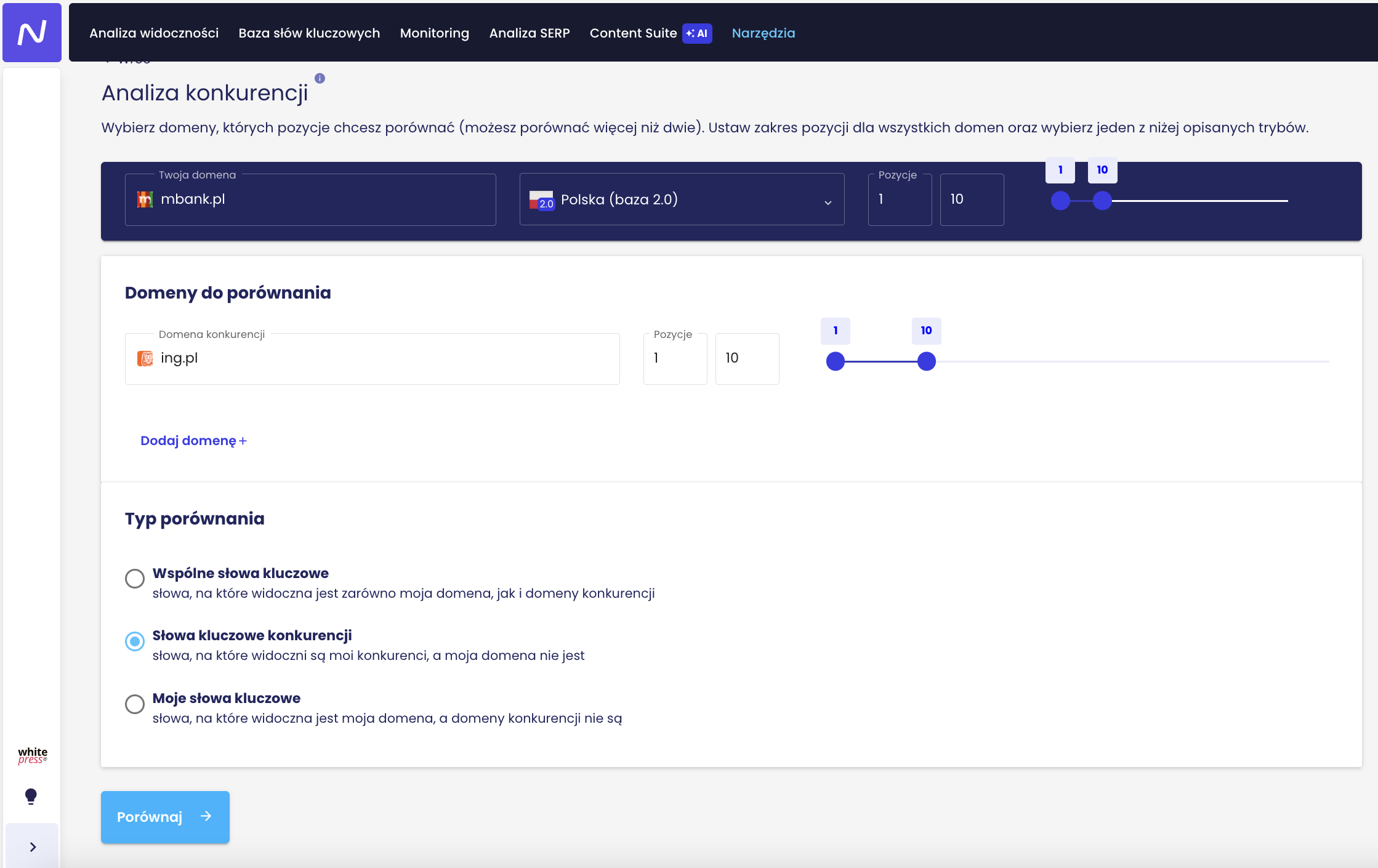Click the Domena konkurencji input field
The width and height of the screenshot is (1378, 868).
click(x=372, y=359)
